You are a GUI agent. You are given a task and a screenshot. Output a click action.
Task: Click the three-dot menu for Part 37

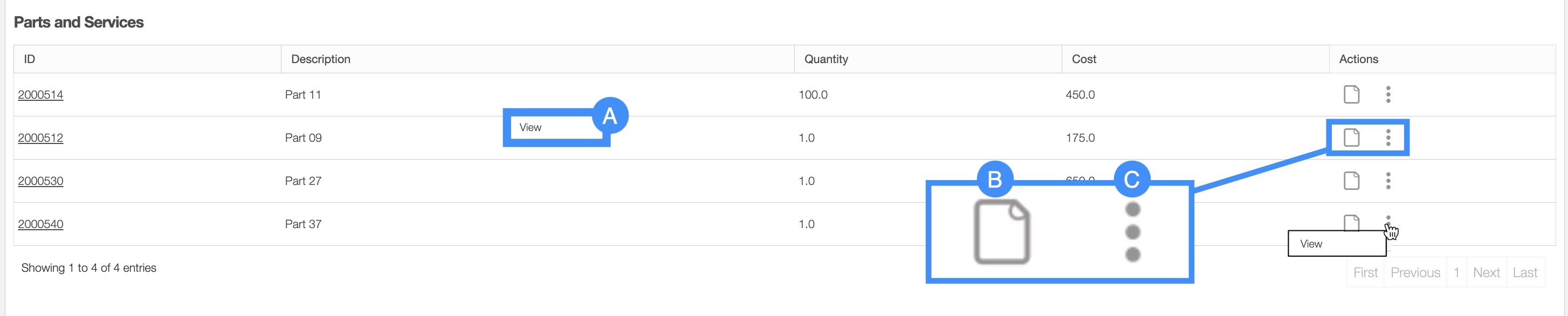coord(1388,220)
